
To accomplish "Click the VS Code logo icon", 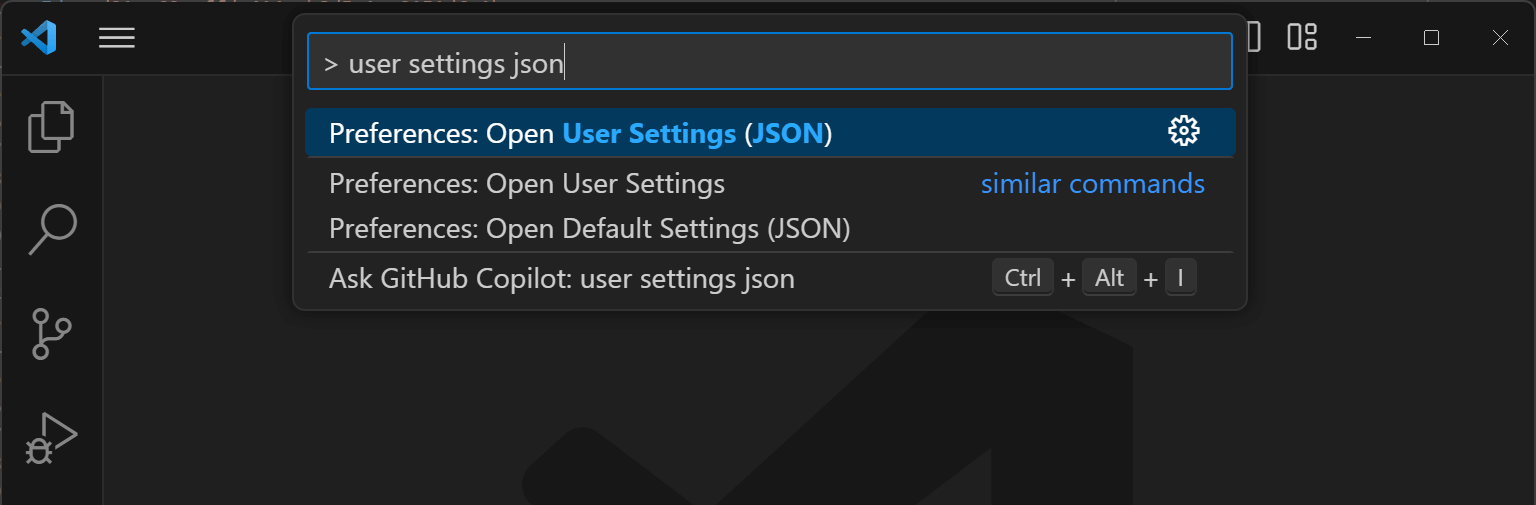I will point(39,38).
